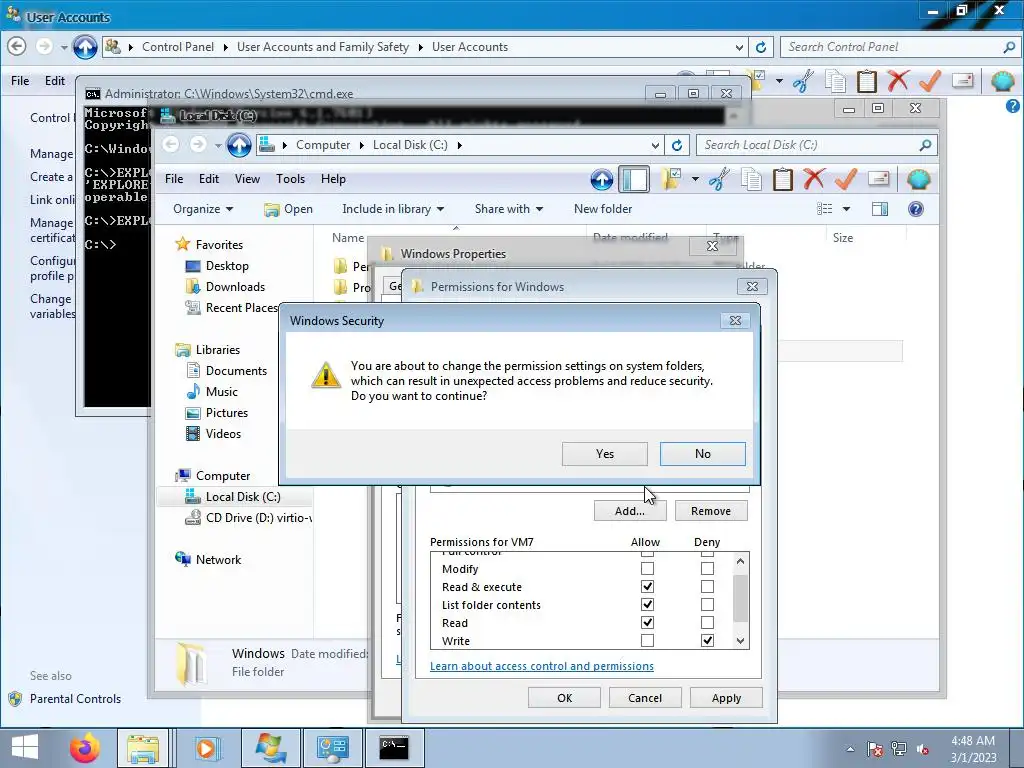Check Allow for Modify permission
Viewport: 1024px width, 768px height.
[647, 569]
